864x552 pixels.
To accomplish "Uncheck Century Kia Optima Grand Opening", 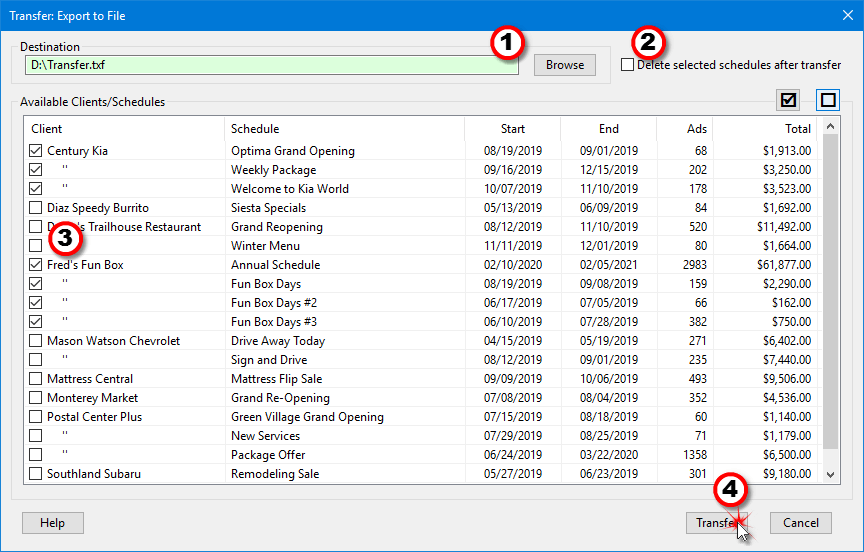I will [x=35, y=150].
